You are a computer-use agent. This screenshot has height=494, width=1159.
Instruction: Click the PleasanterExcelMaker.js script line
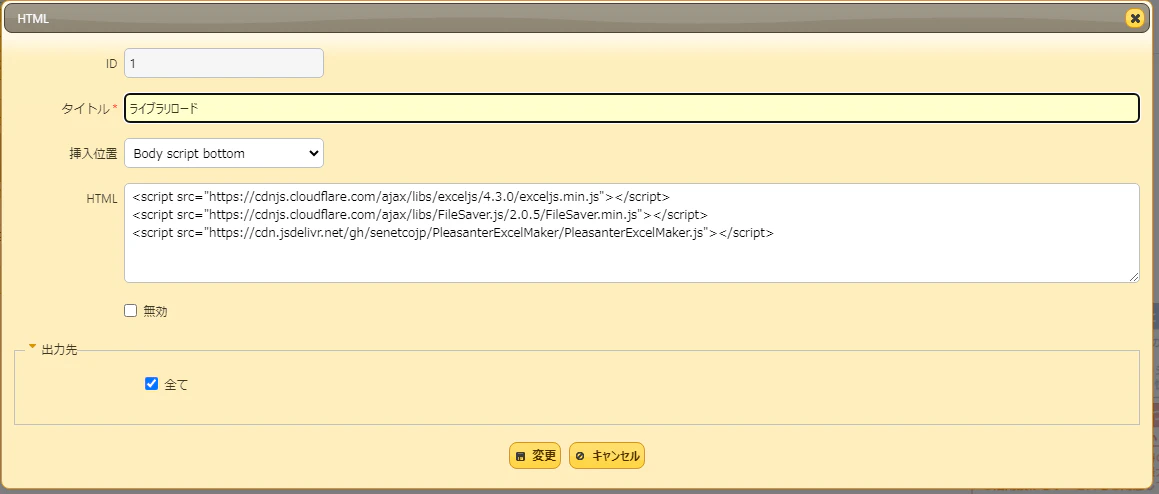(453, 232)
